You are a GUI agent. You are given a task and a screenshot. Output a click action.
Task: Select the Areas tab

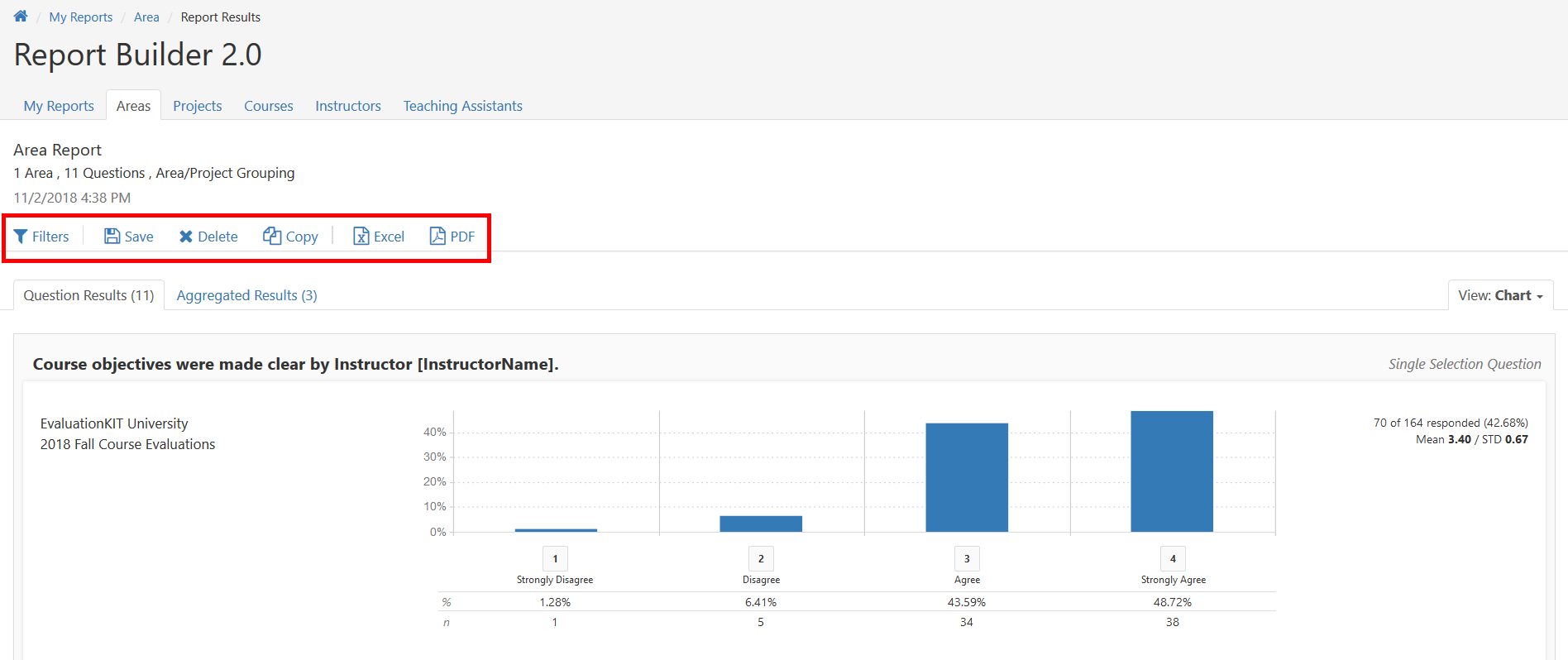coord(133,106)
